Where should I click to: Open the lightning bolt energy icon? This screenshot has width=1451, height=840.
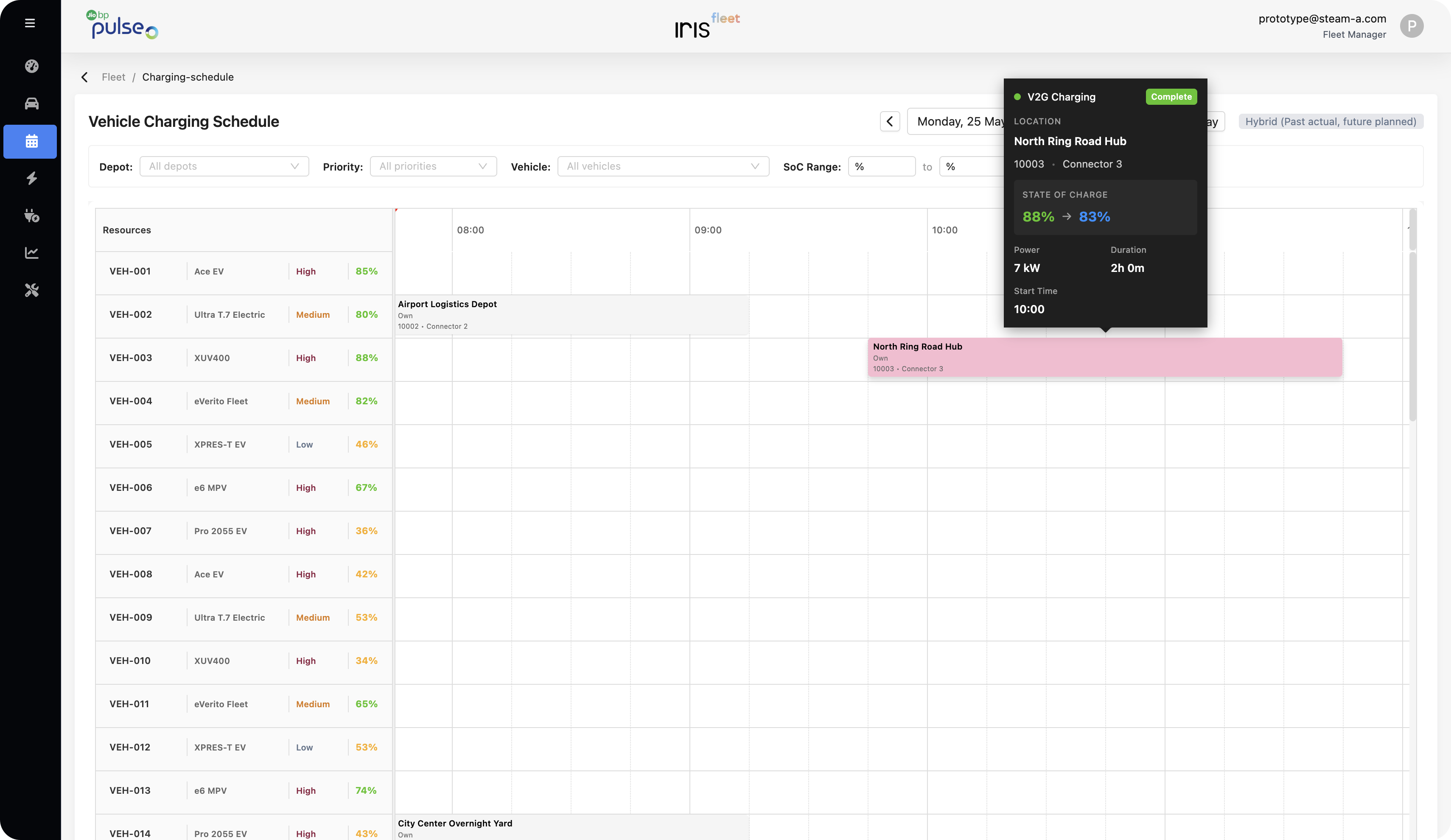32,179
